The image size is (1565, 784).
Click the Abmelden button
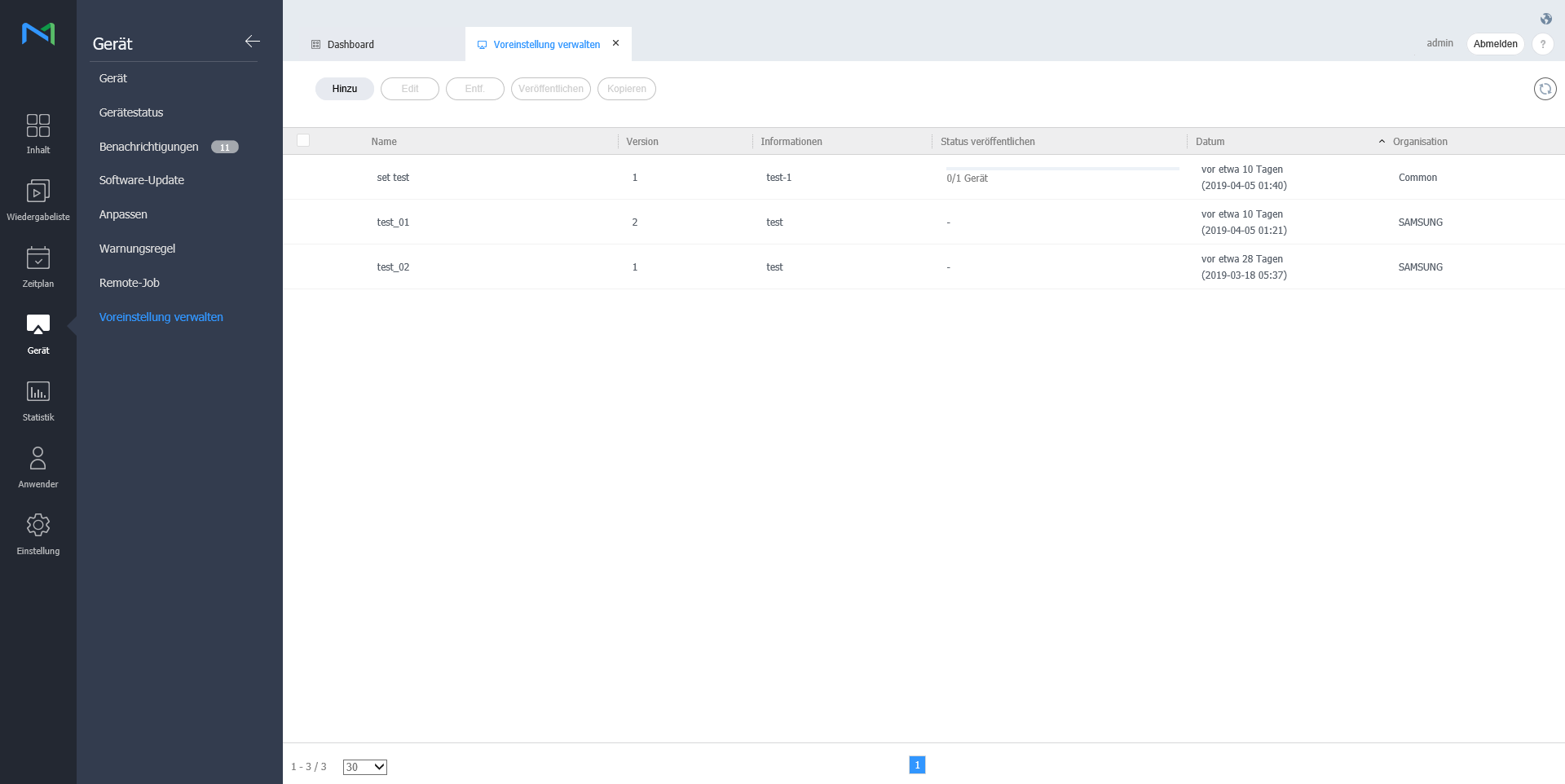(x=1495, y=44)
